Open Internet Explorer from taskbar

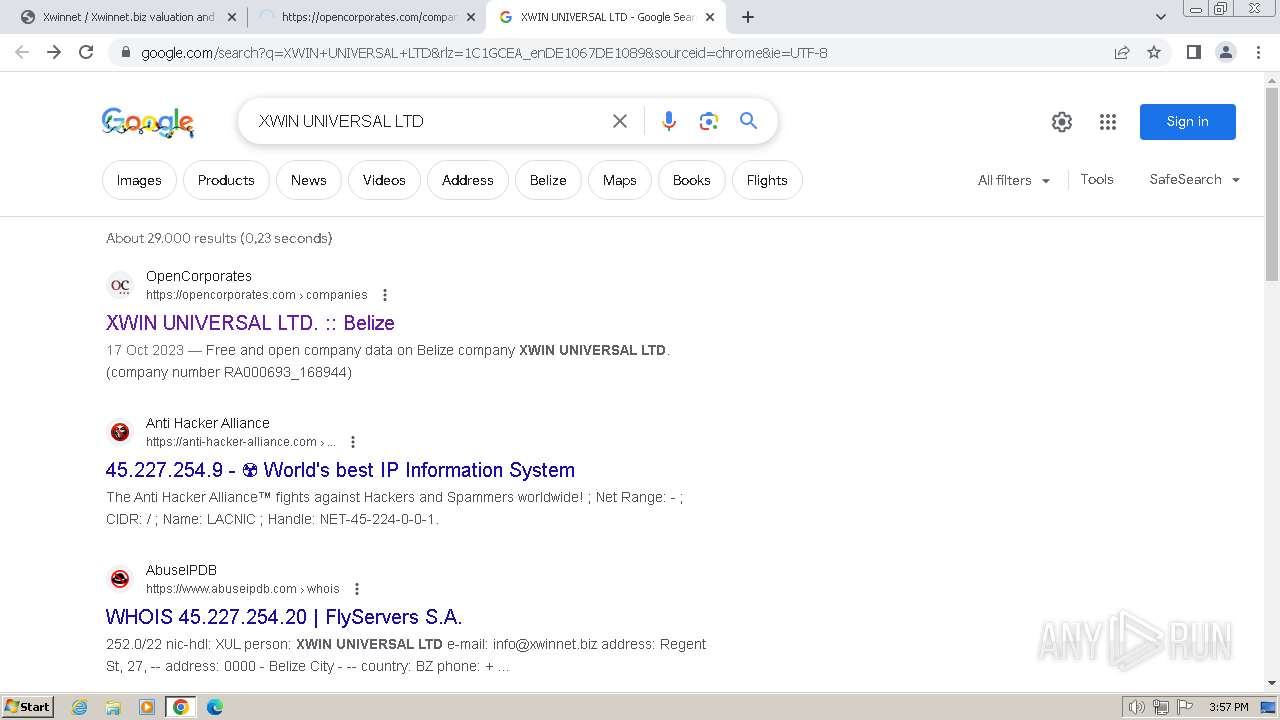tap(80, 707)
